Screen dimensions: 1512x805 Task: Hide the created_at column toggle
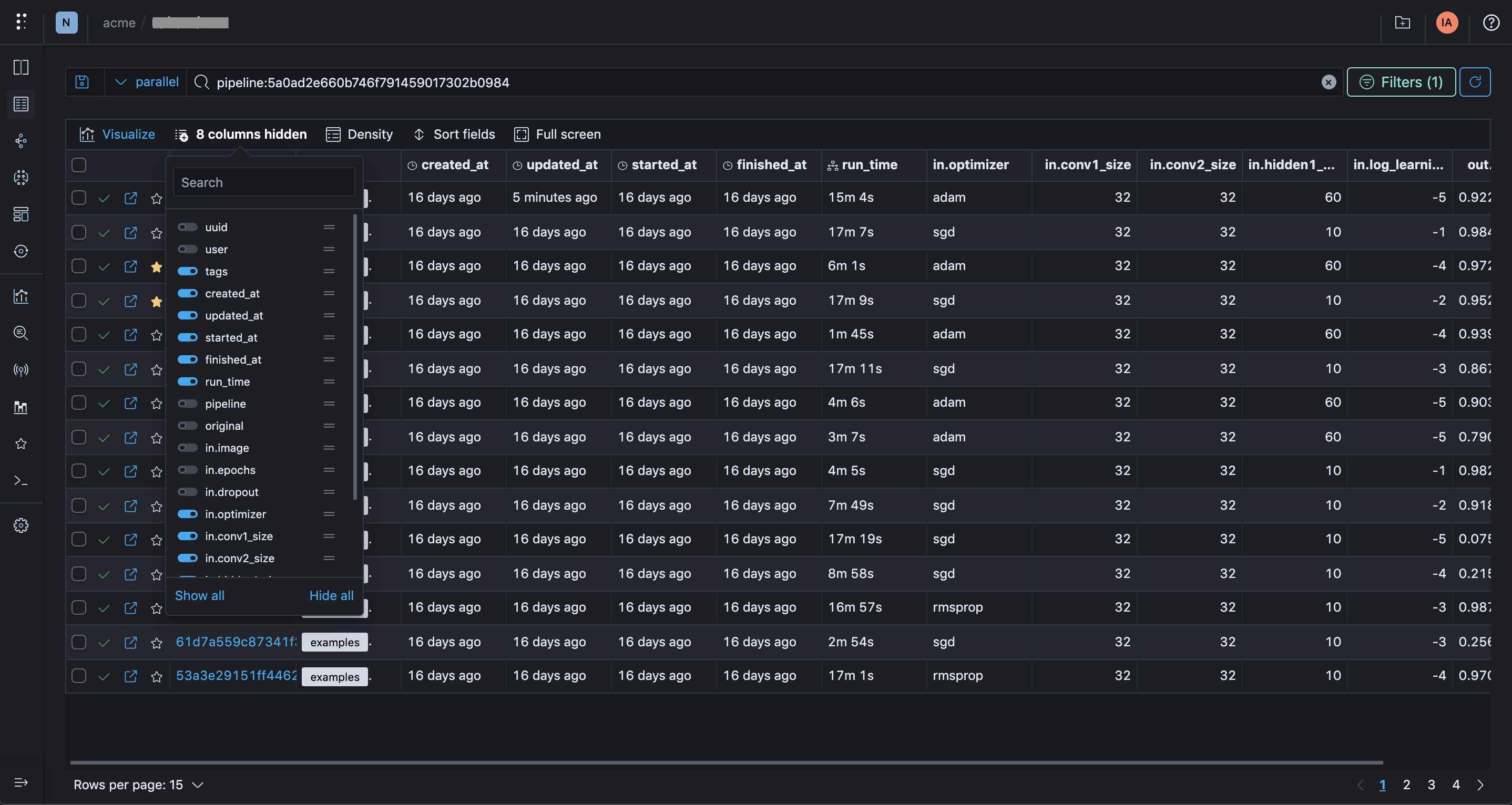point(188,293)
